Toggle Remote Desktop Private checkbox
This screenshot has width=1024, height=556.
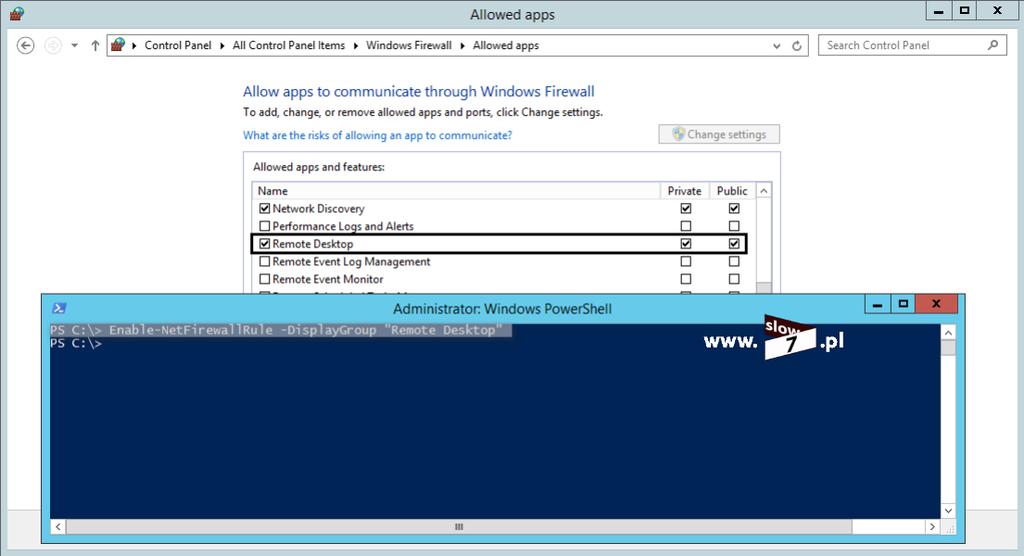686,244
